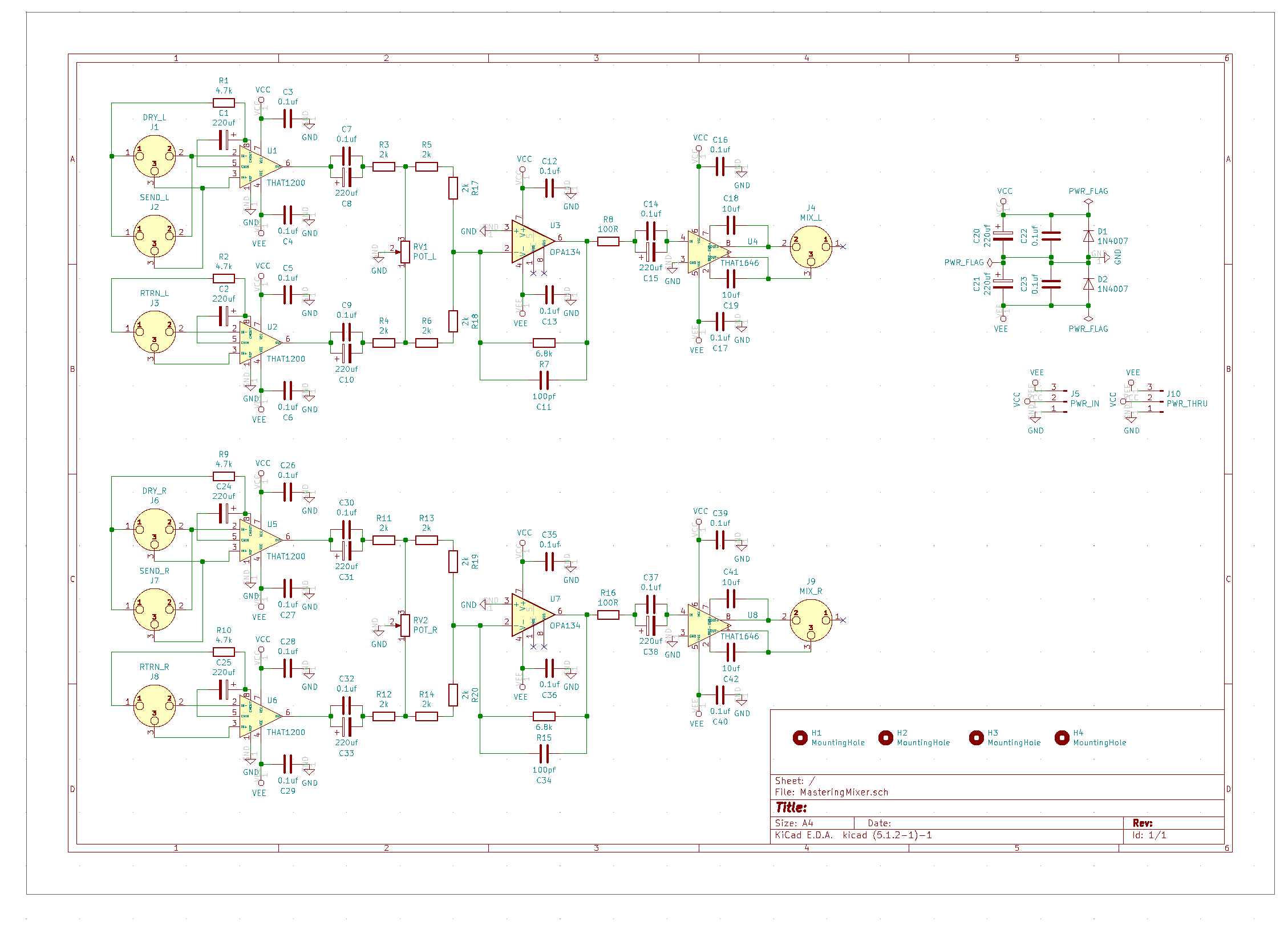Select capacitor C14 0.1uf
The image size is (1288, 926).
click(x=651, y=231)
